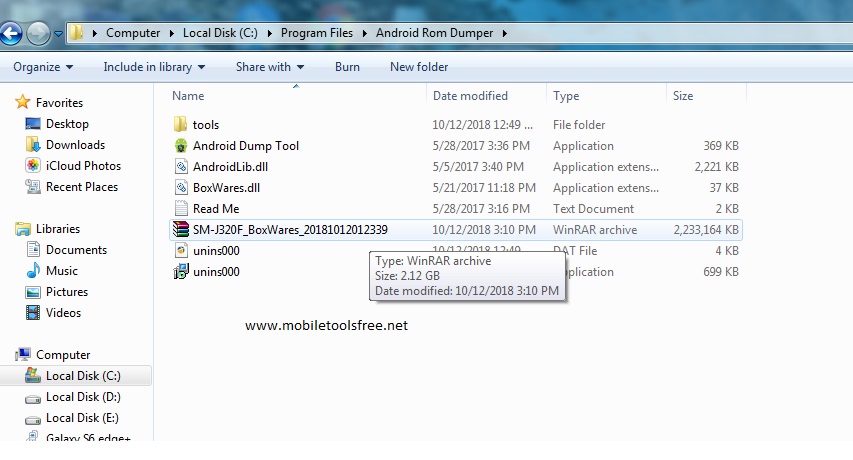853x460 pixels.
Task: Expand the arrow after Local Disk (C:) breadcrumb
Action: click(269, 33)
